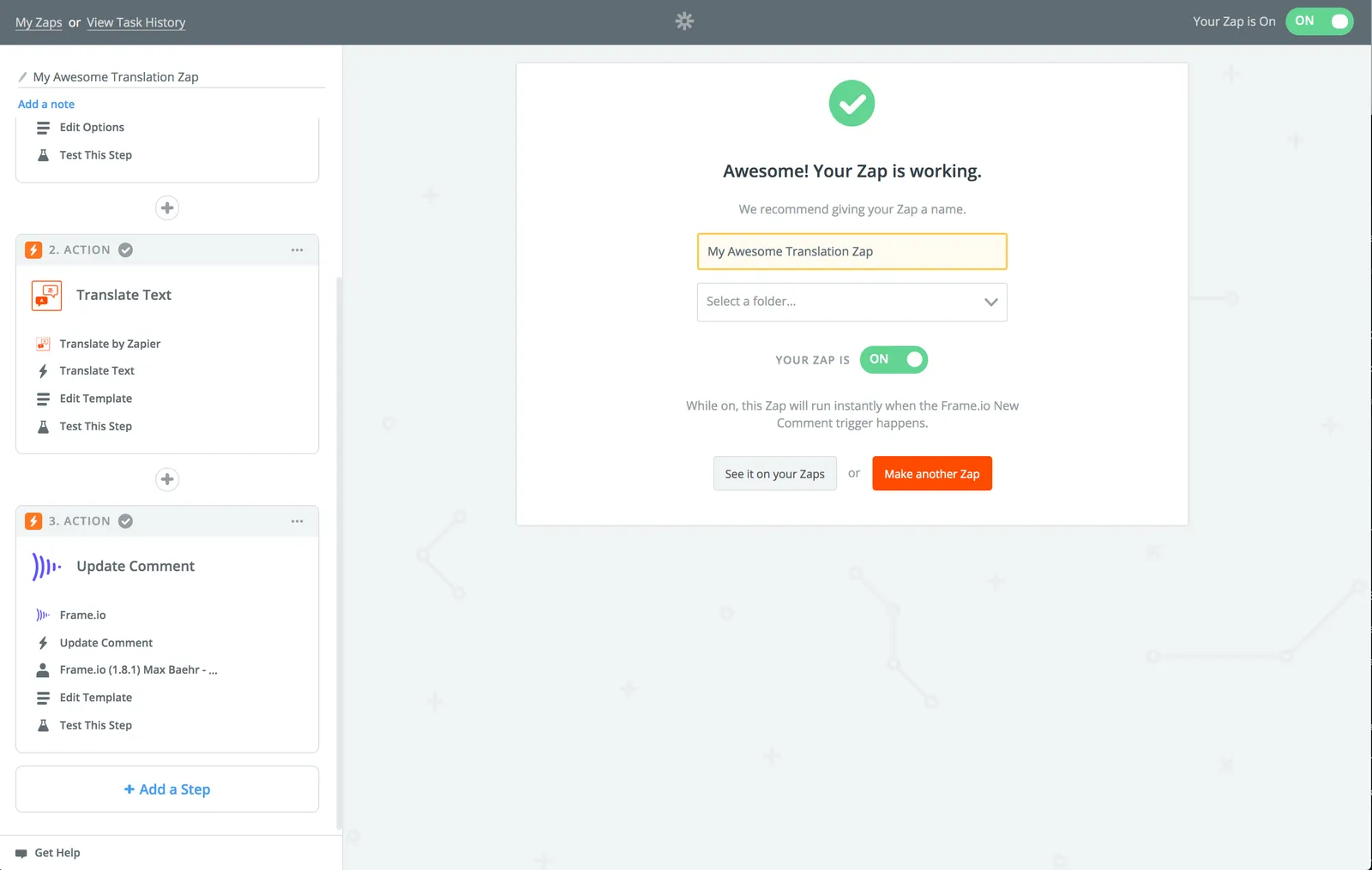Toggle the YOUR ZAP IS ON switch in card
Image resolution: width=1372 pixels, height=870 pixels.
click(894, 359)
